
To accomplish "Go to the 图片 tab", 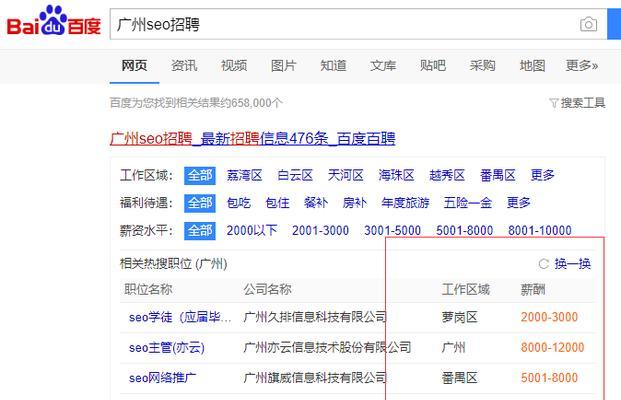I will tap(284, 65).
